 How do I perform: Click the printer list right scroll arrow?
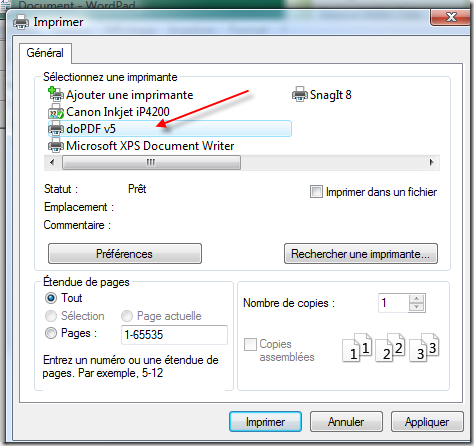pyautogui.click(x=432, y=163)
